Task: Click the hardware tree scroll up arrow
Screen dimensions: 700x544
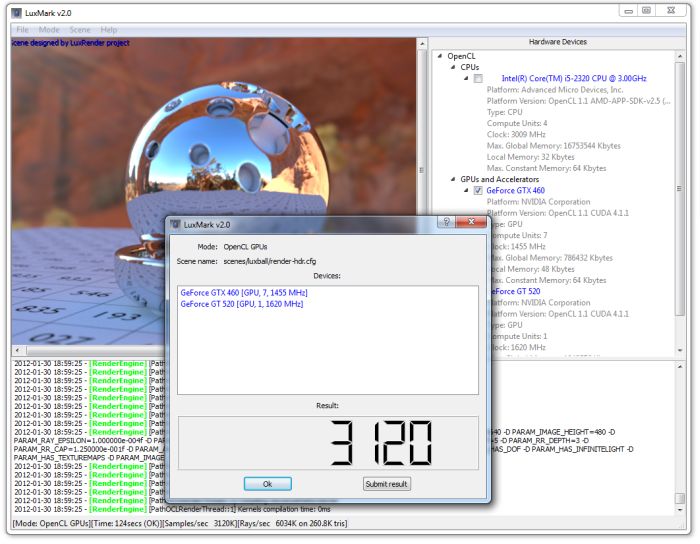Action: point(680,56)
